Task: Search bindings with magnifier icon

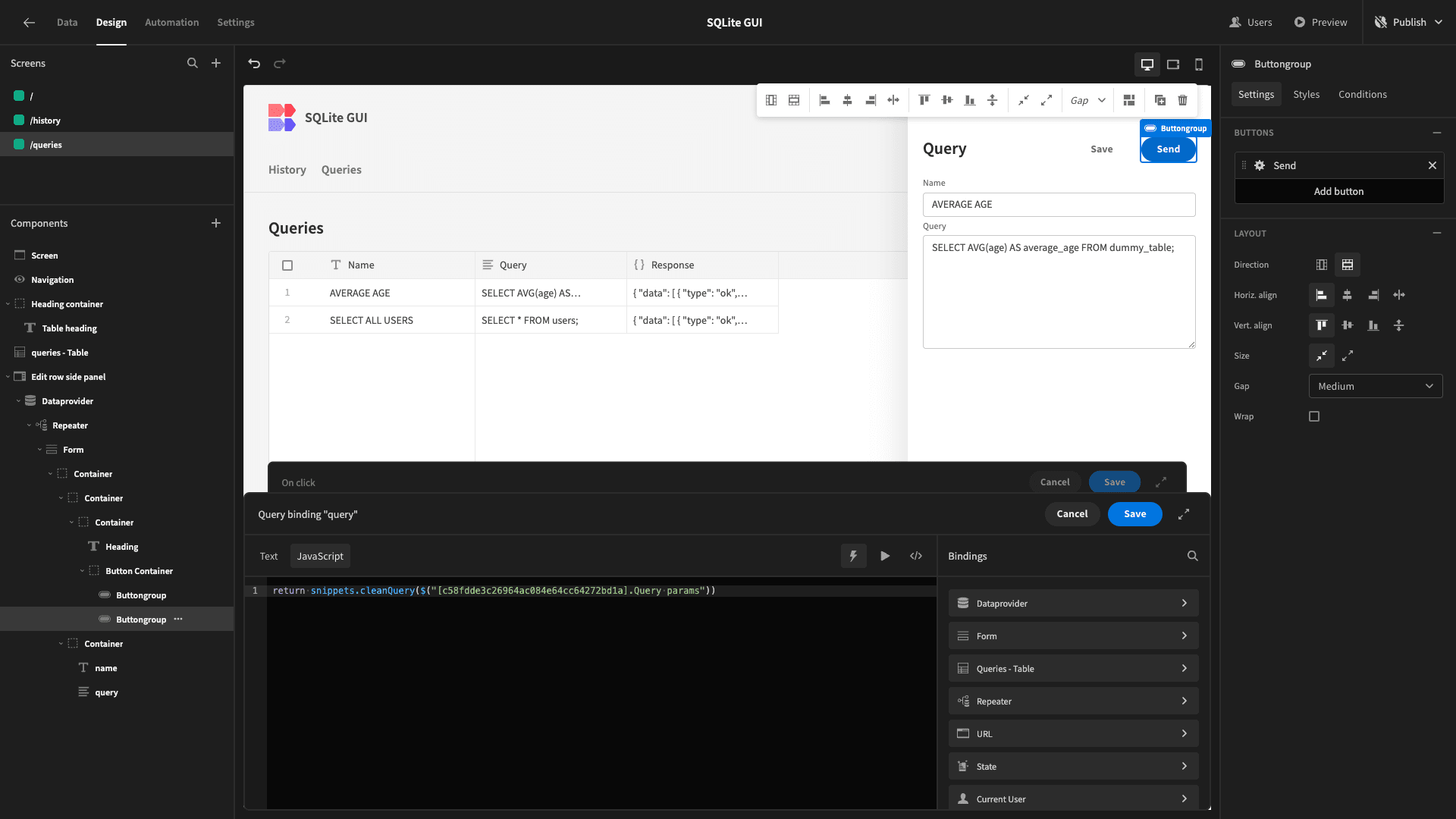Action: [x=1192, y=556]
